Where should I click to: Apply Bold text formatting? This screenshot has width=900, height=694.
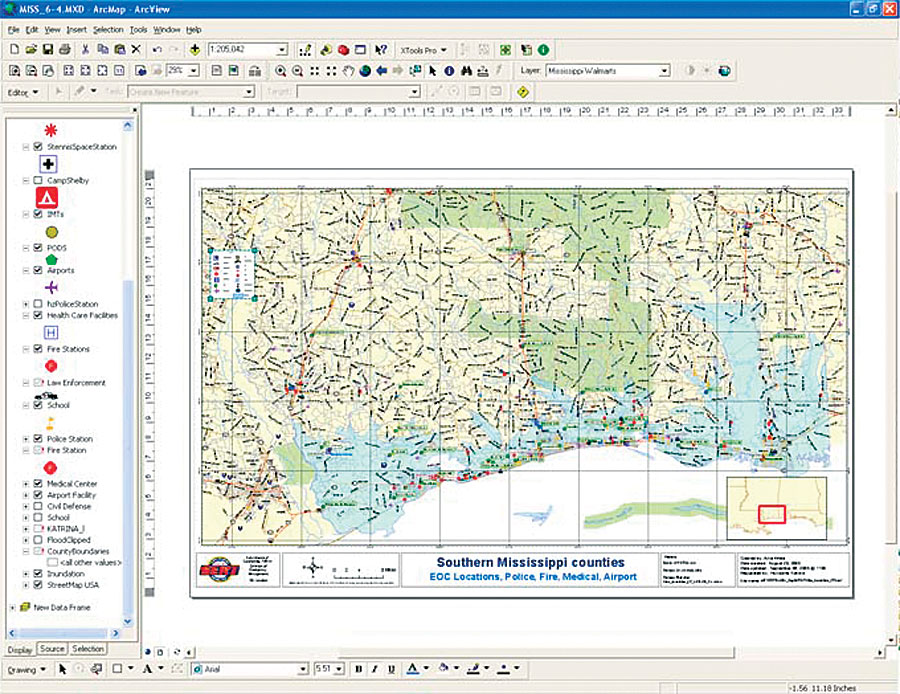coord(359,669)
